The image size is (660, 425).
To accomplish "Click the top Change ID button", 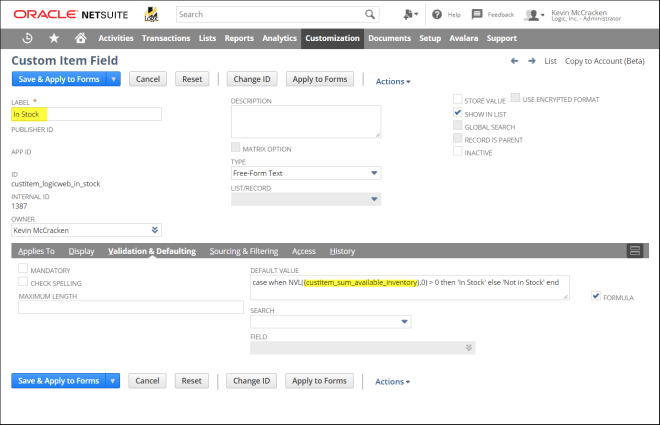I will point(252,79).
